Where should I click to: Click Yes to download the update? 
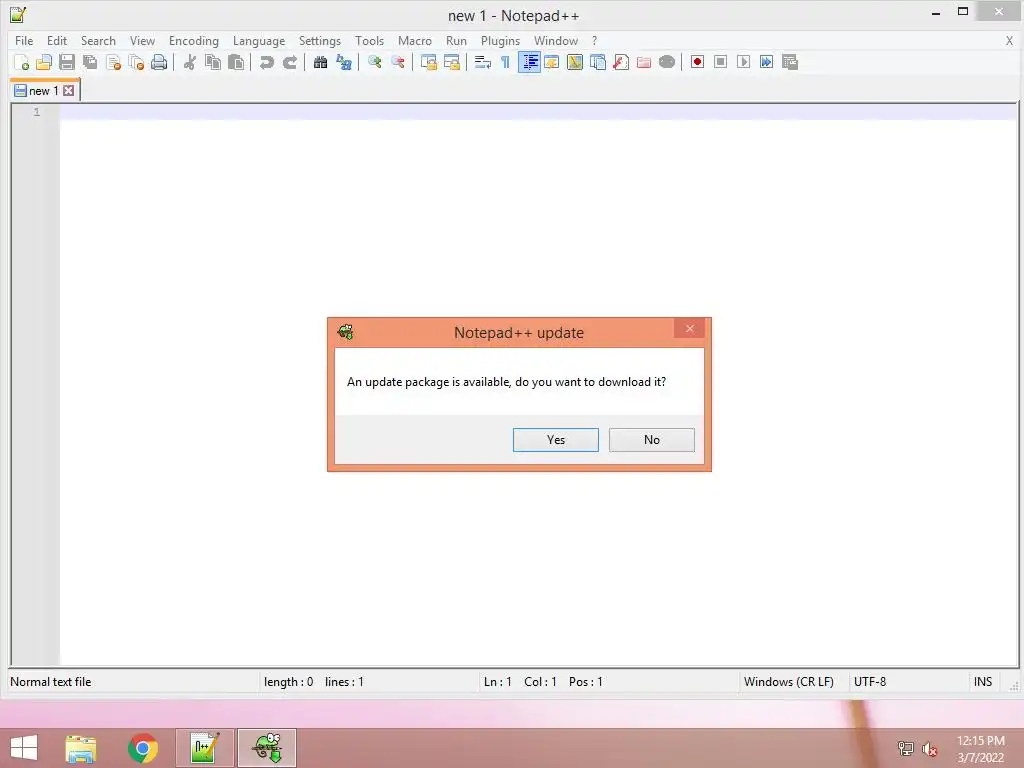[x=556, y=440]
